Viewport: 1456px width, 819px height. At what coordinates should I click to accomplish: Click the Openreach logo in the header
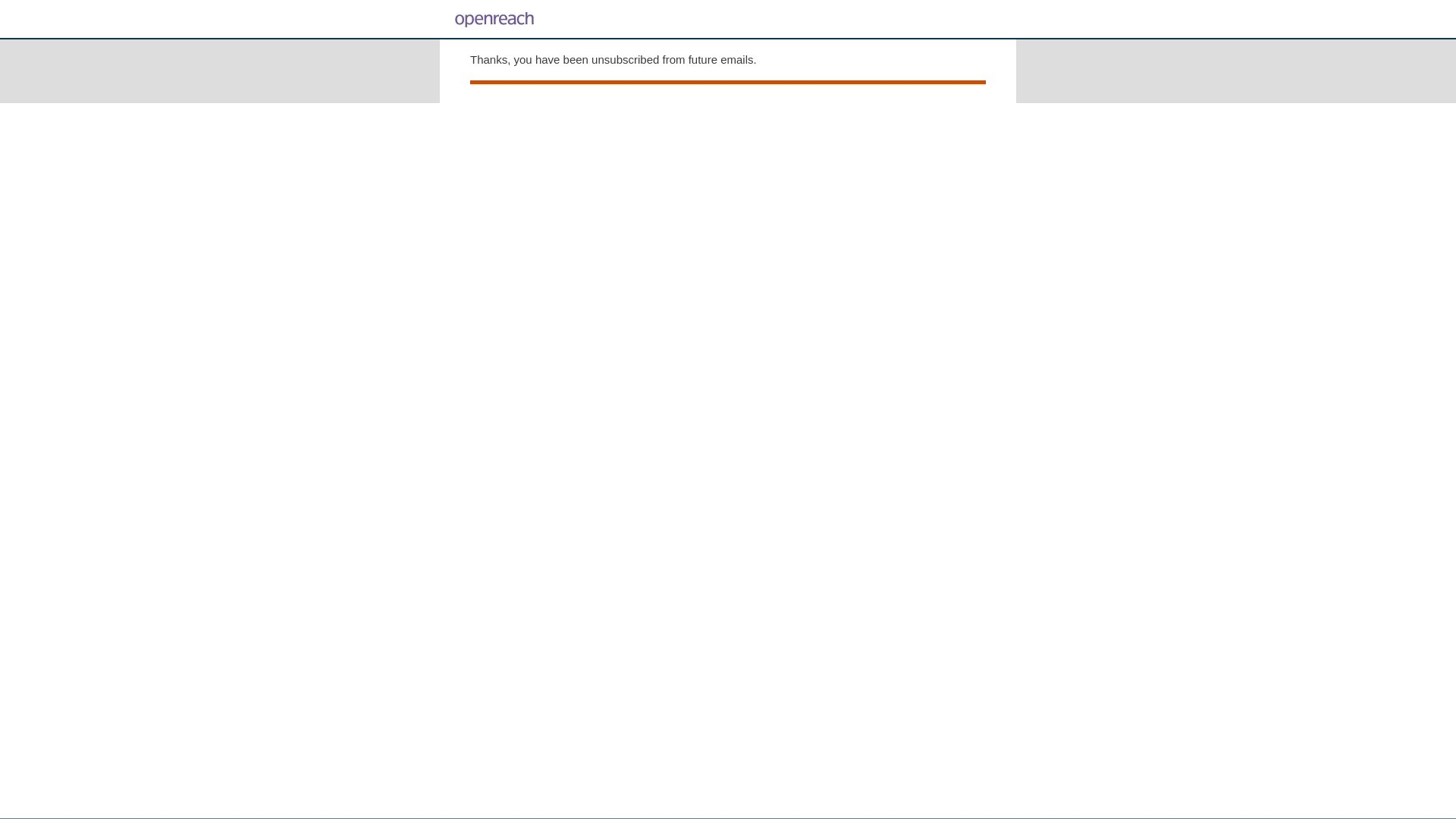coord(494,20)
